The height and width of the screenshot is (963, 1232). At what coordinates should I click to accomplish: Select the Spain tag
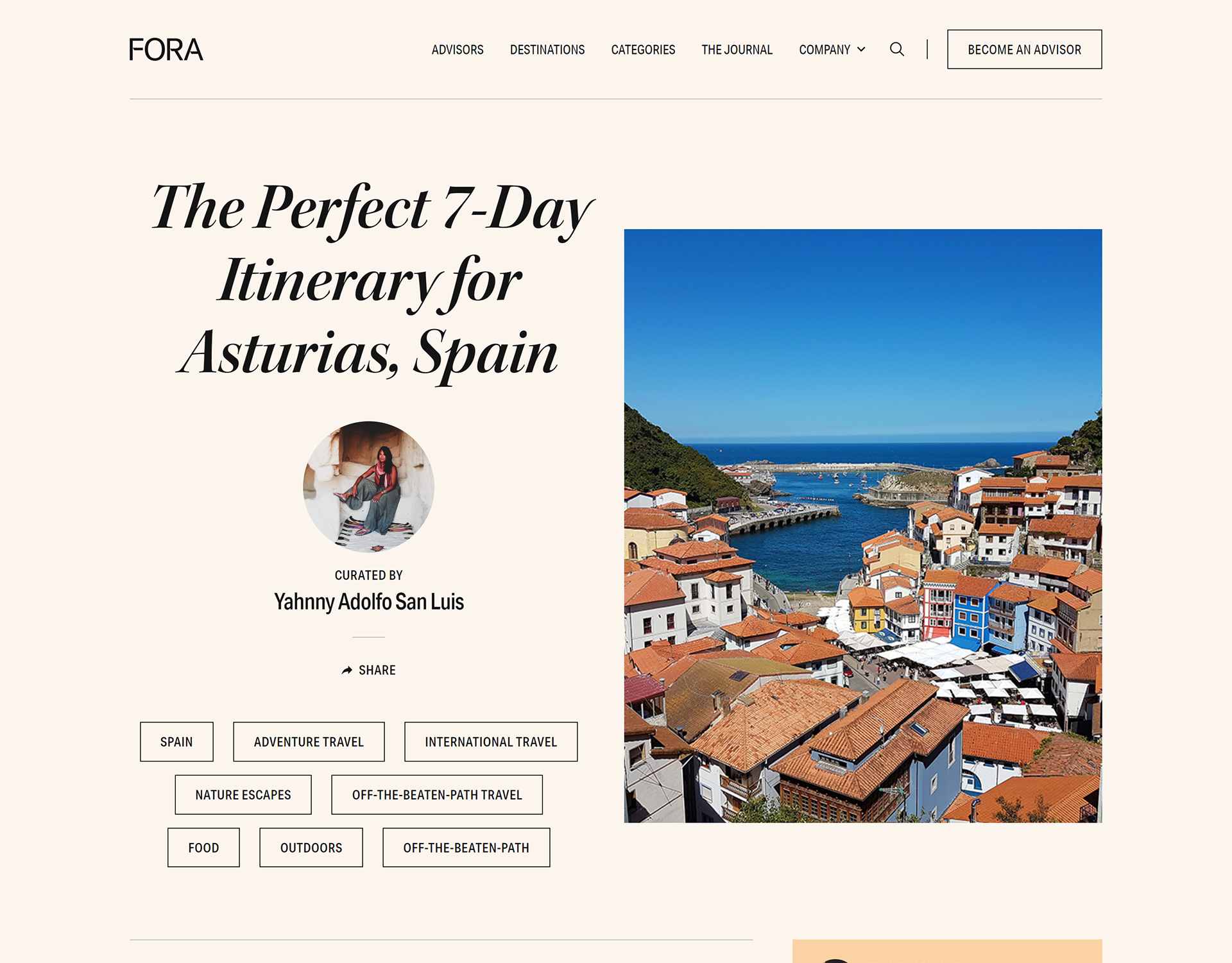[176, 742]
